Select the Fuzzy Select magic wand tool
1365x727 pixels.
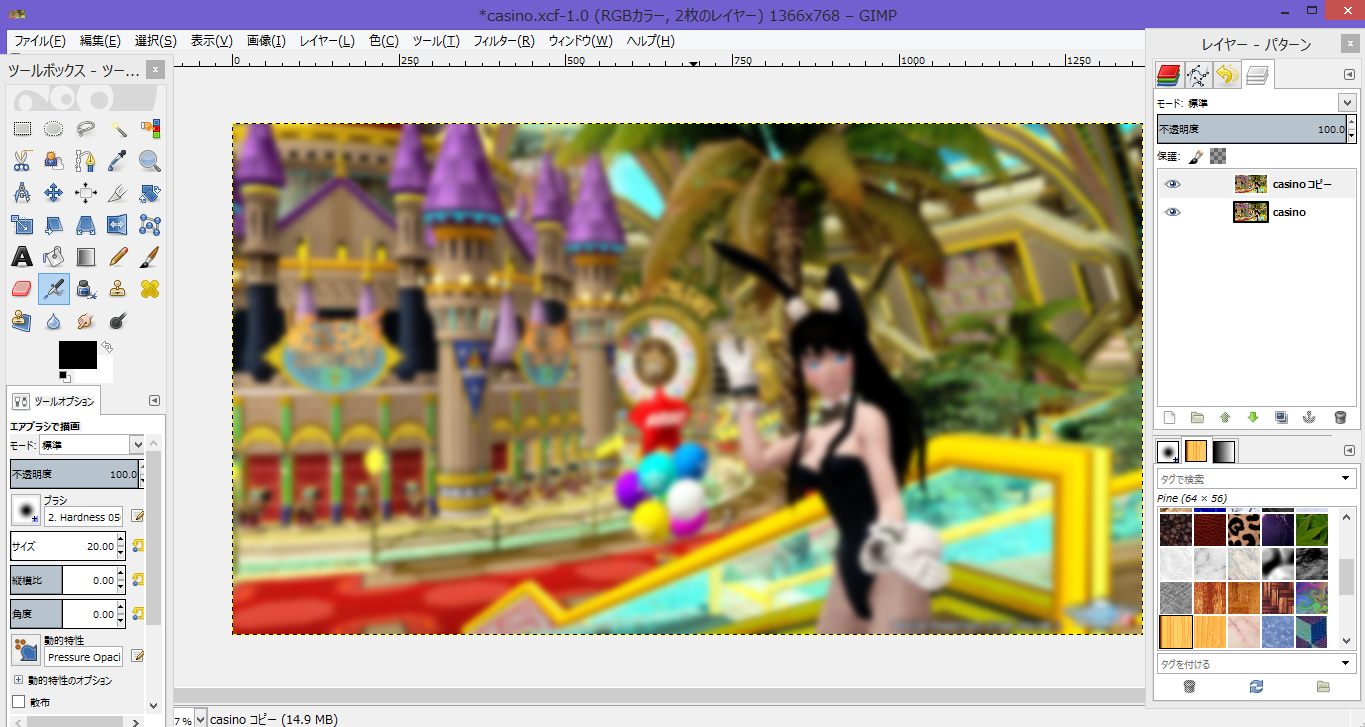(118, 128)
